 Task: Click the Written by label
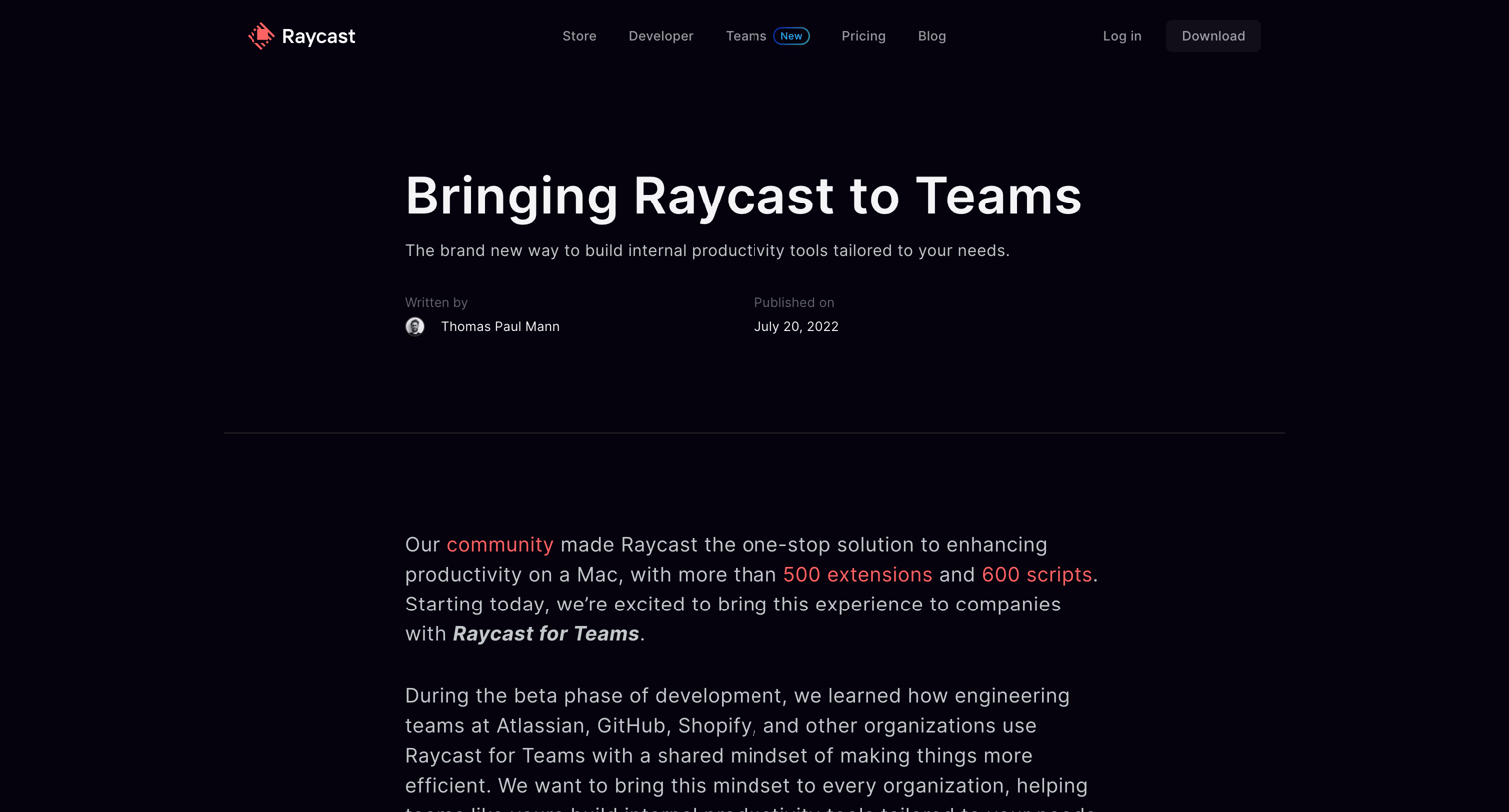coord(436,303)
